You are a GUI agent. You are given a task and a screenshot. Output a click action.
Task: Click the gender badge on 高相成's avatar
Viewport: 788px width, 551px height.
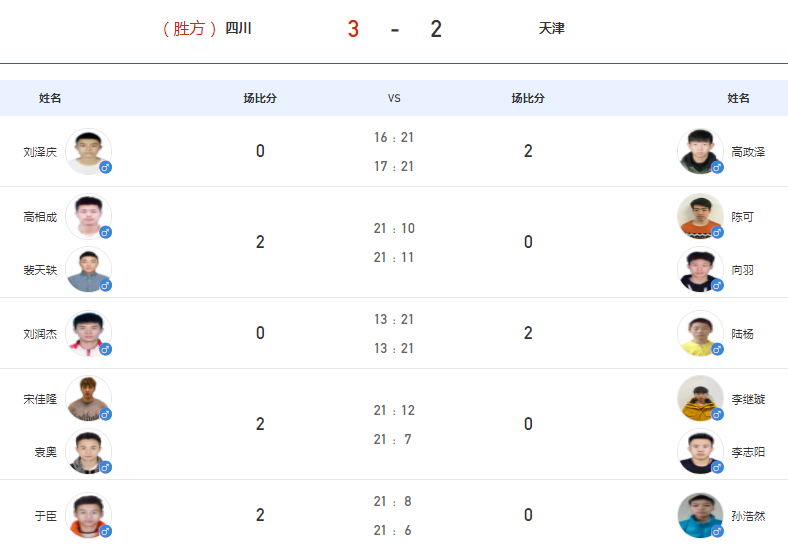[x=106, y=232]
